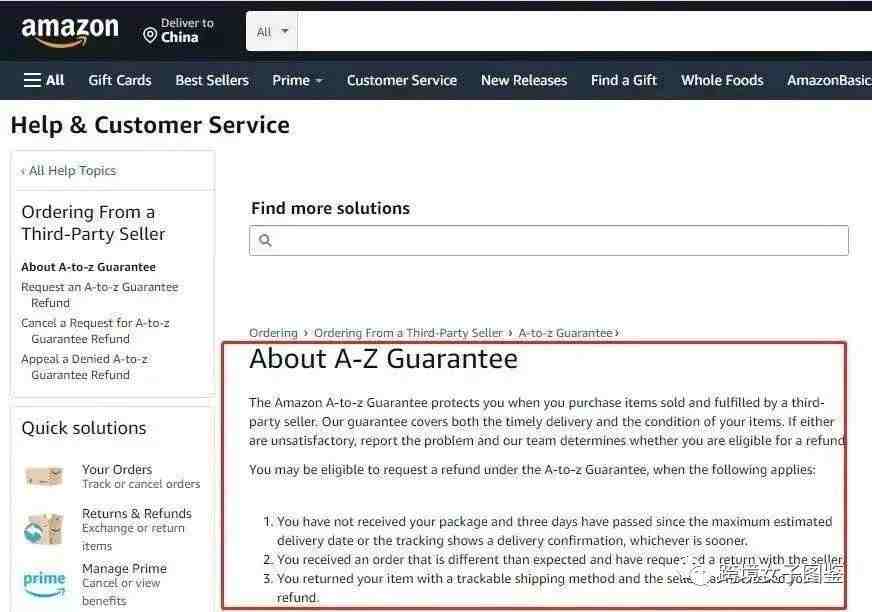
Task: Click the About A-Z Guarantee heading
Action: 384,359
